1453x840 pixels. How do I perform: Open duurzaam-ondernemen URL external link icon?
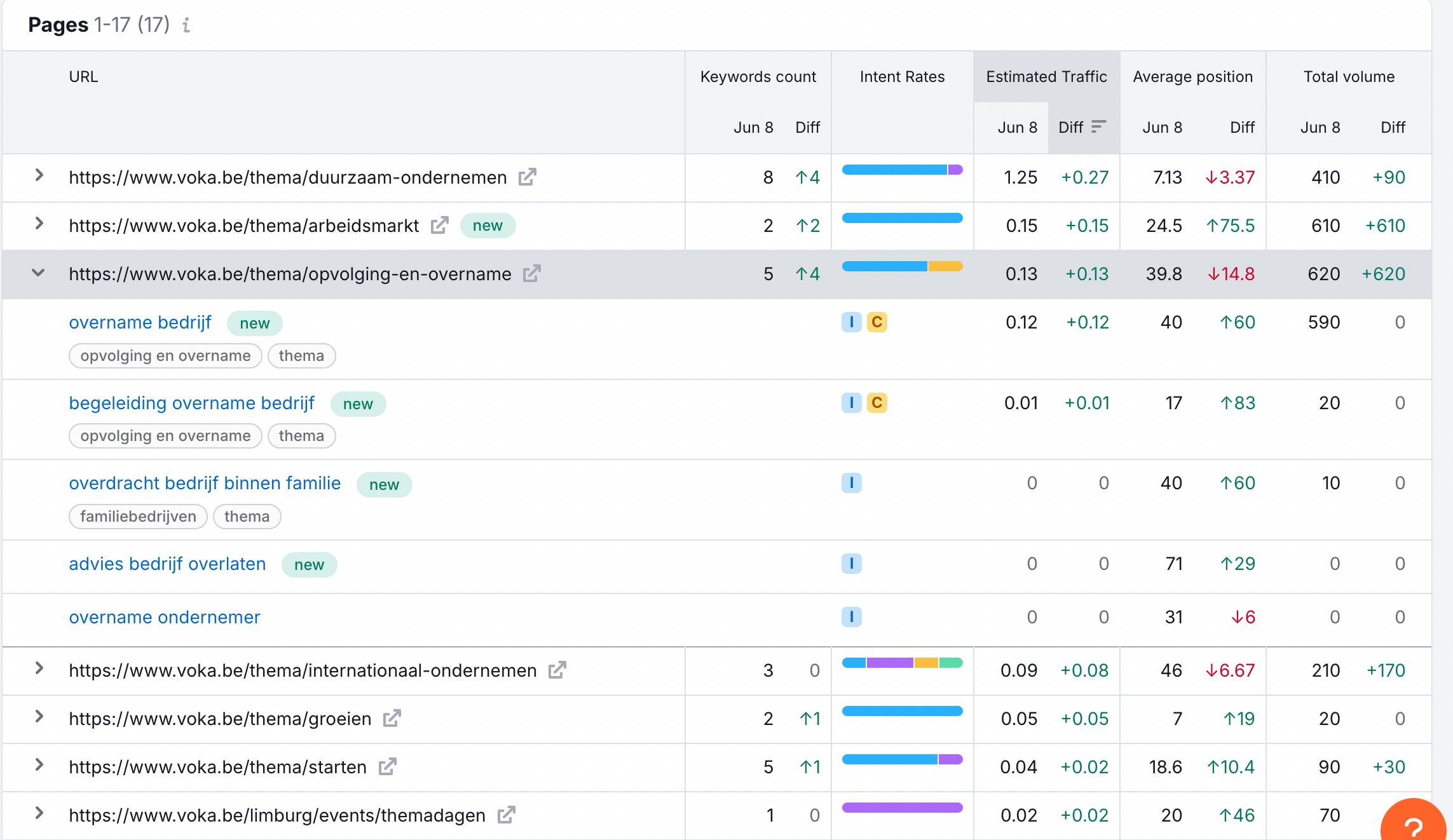click(527, 177)
